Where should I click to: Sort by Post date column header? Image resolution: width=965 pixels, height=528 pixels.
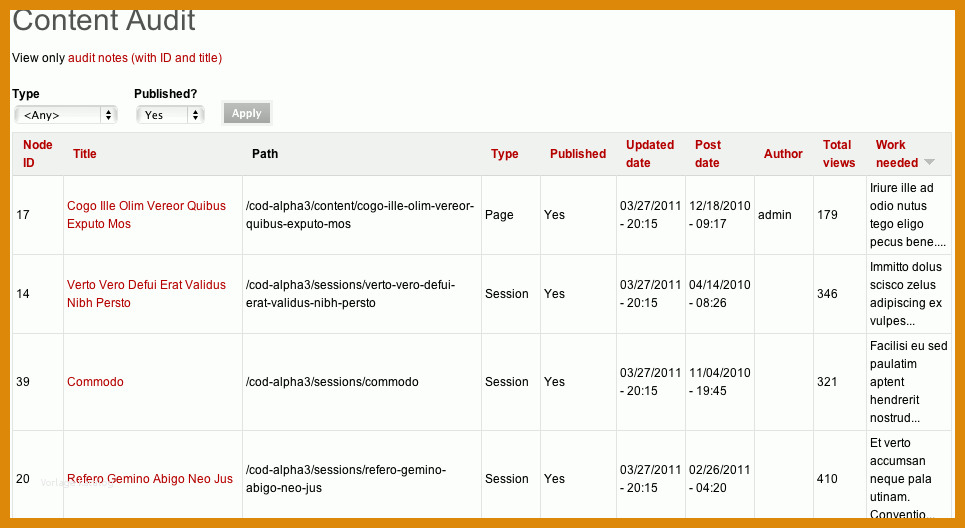[x=708, y=154]
